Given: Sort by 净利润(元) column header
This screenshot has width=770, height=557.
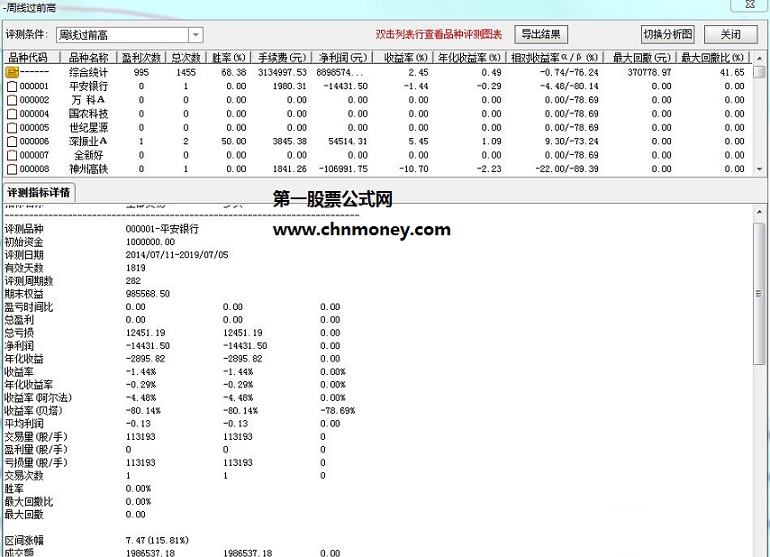Looking at the screenshot, I should coord(342,57).
